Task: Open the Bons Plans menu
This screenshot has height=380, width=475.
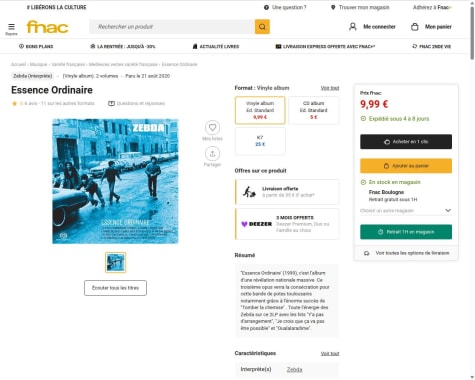Action: 36,46
